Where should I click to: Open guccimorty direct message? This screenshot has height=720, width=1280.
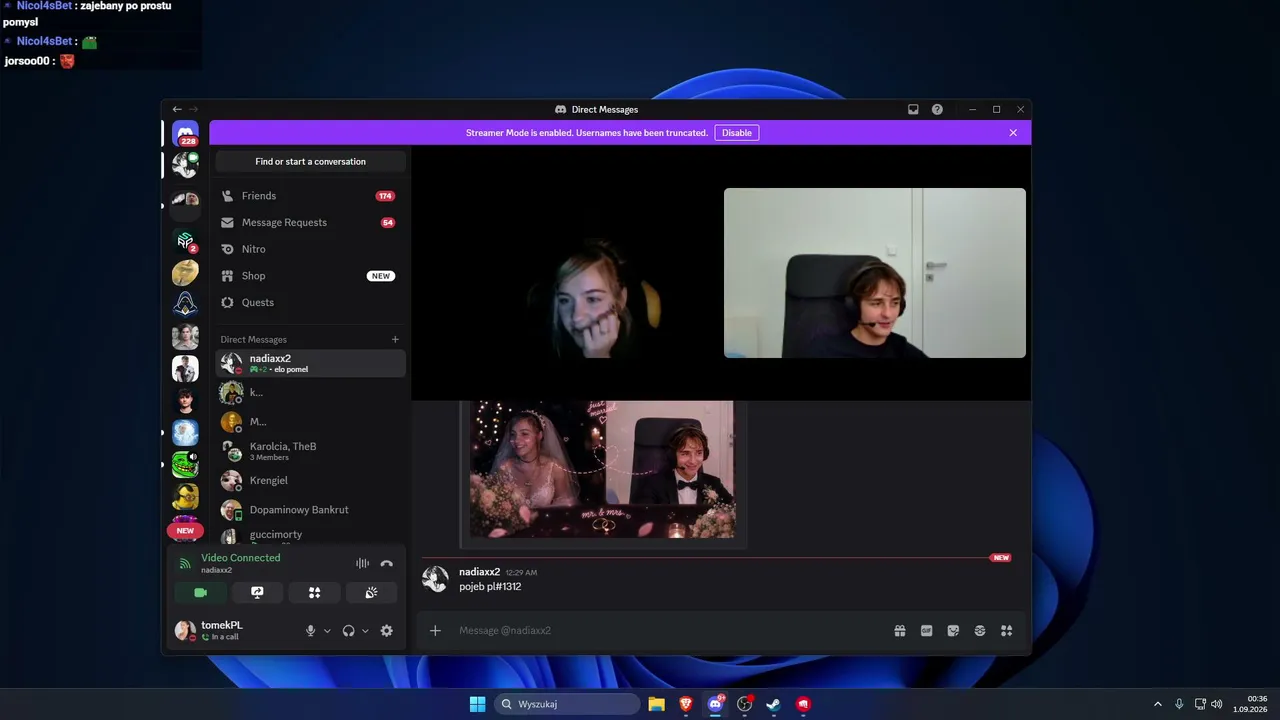point(310,535)
